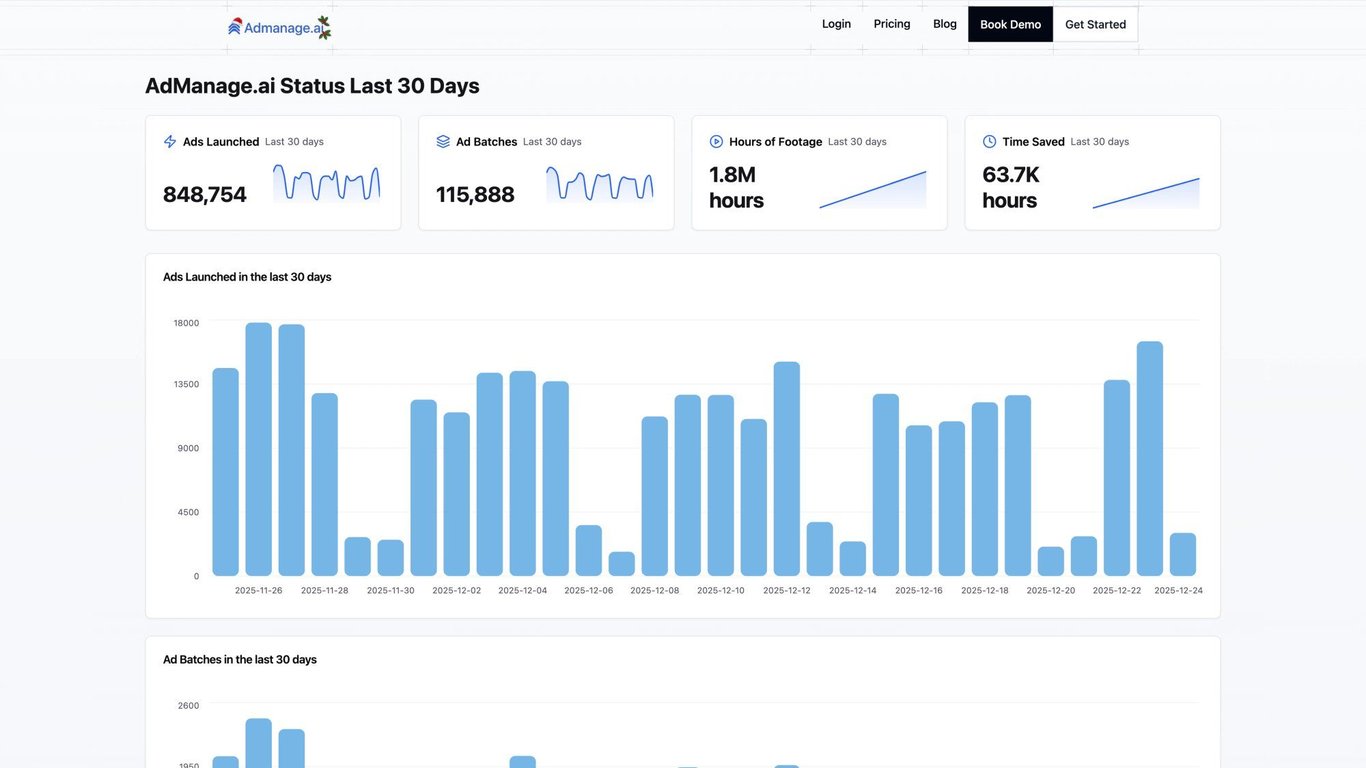Viewport: 1366px width, 768px height.
Task: Click the Time Saved trend line
Action: (x=1146, y=193)
